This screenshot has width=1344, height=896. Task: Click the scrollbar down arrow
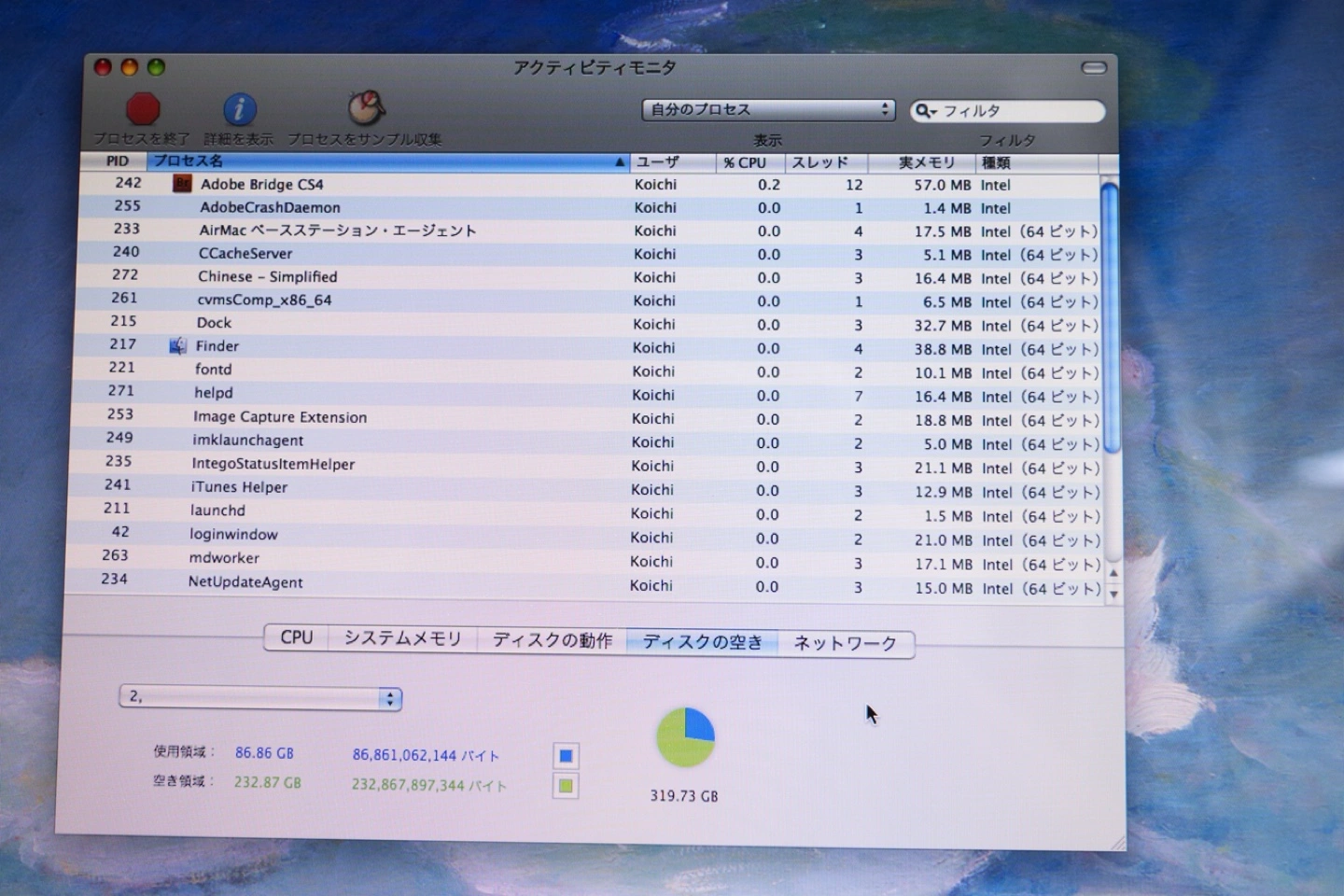1113,593
